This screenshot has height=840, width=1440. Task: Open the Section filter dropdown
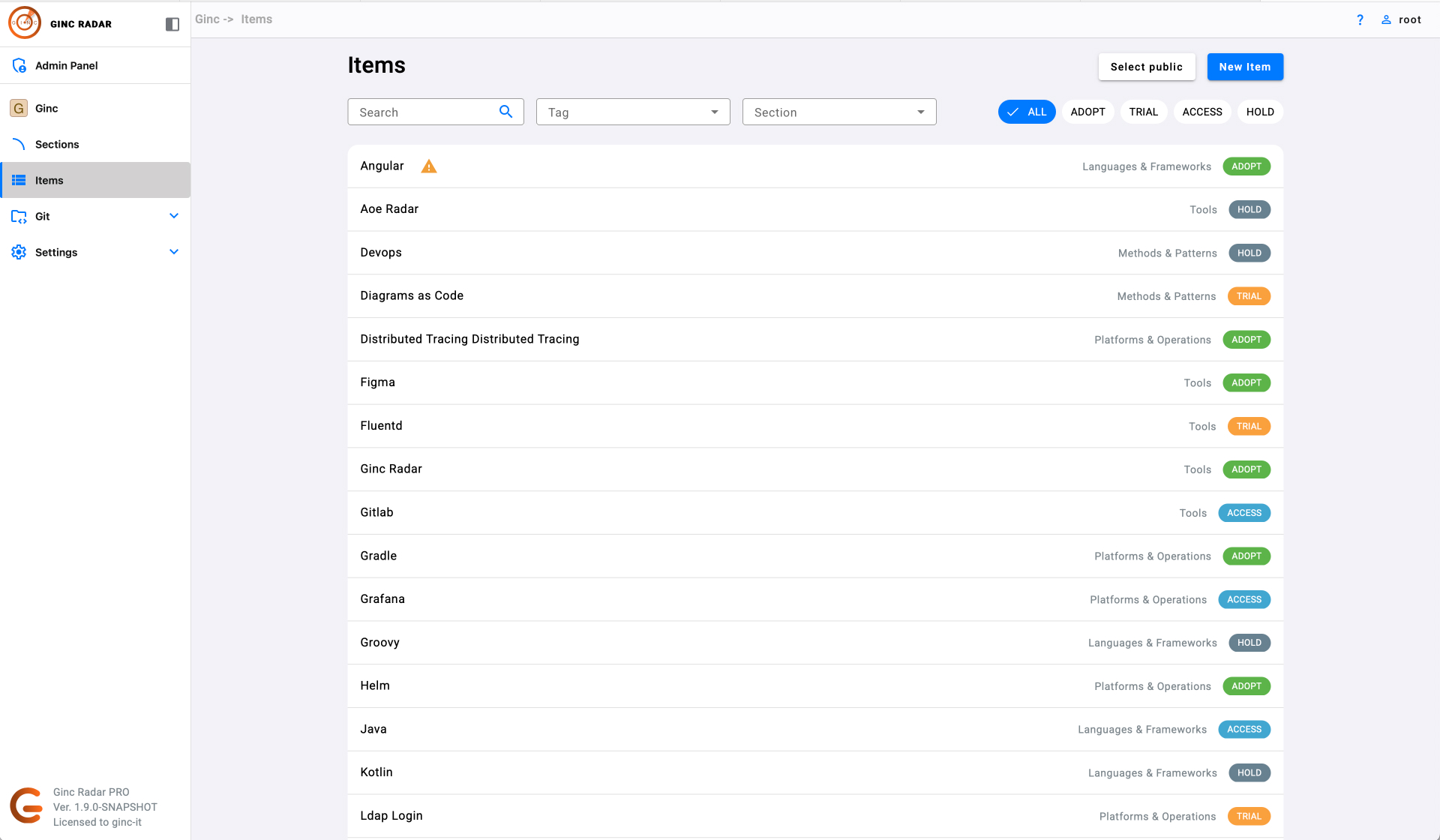tap(839, 112)
